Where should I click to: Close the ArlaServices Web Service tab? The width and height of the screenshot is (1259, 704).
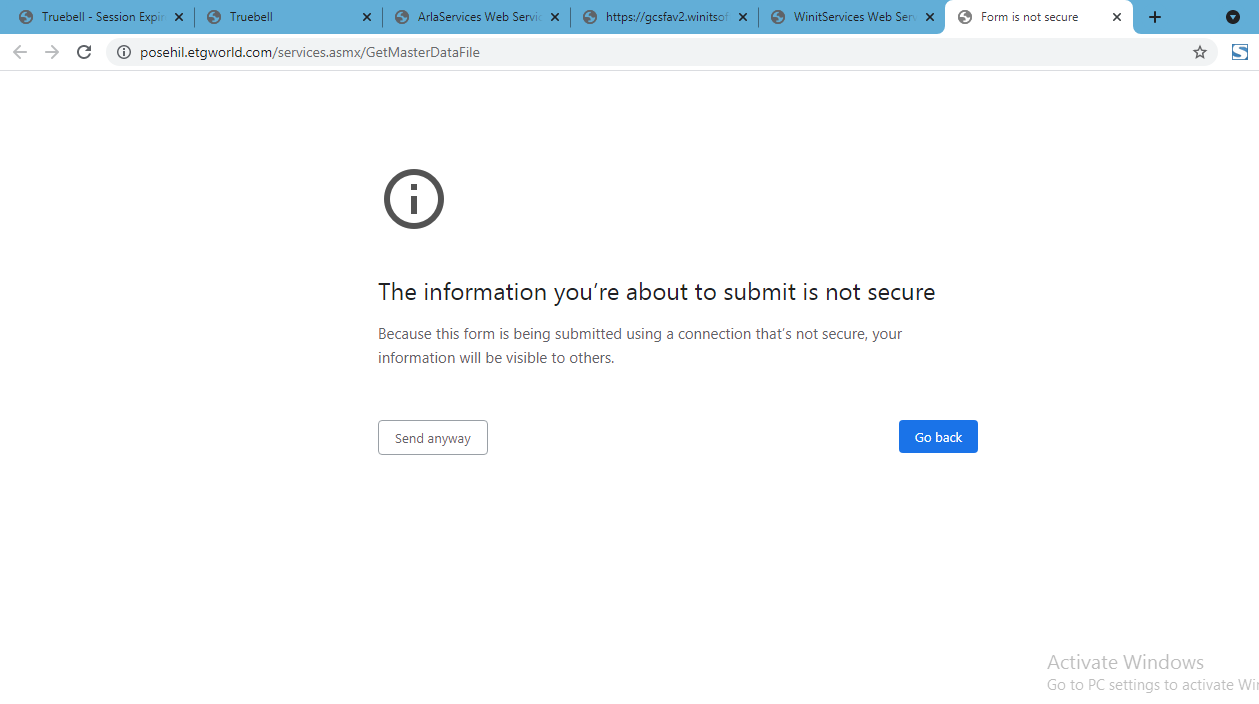tap(555, 17)
